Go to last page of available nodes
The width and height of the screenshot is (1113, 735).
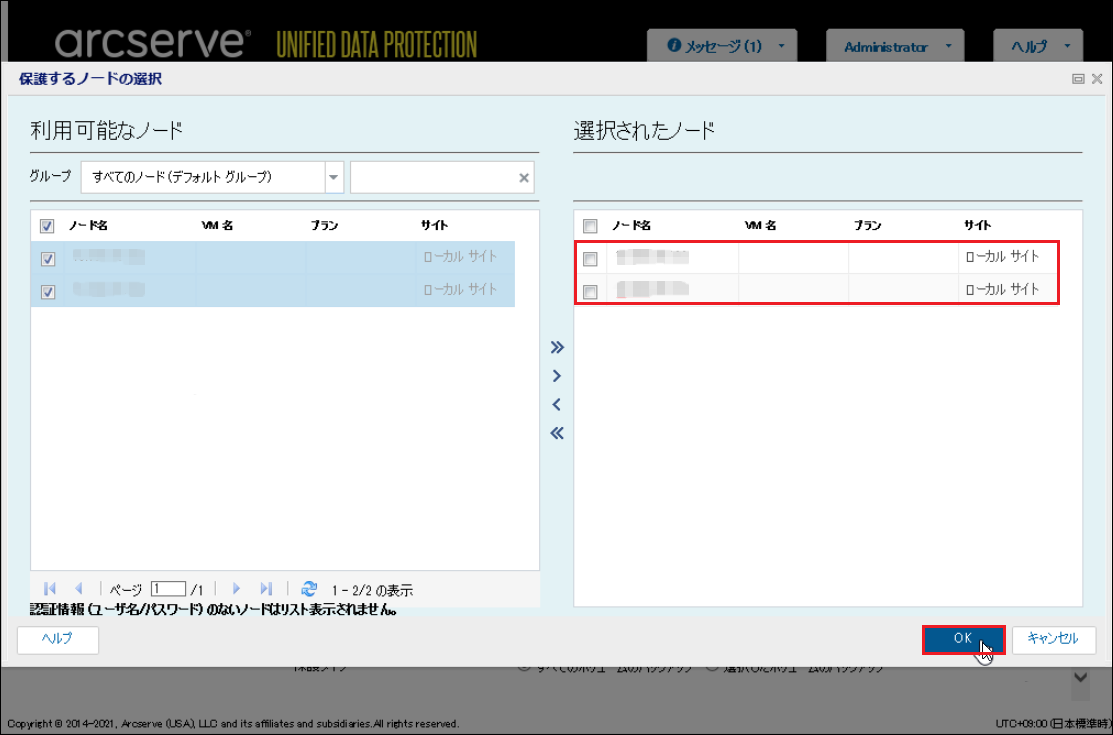[x=266, y=589]
